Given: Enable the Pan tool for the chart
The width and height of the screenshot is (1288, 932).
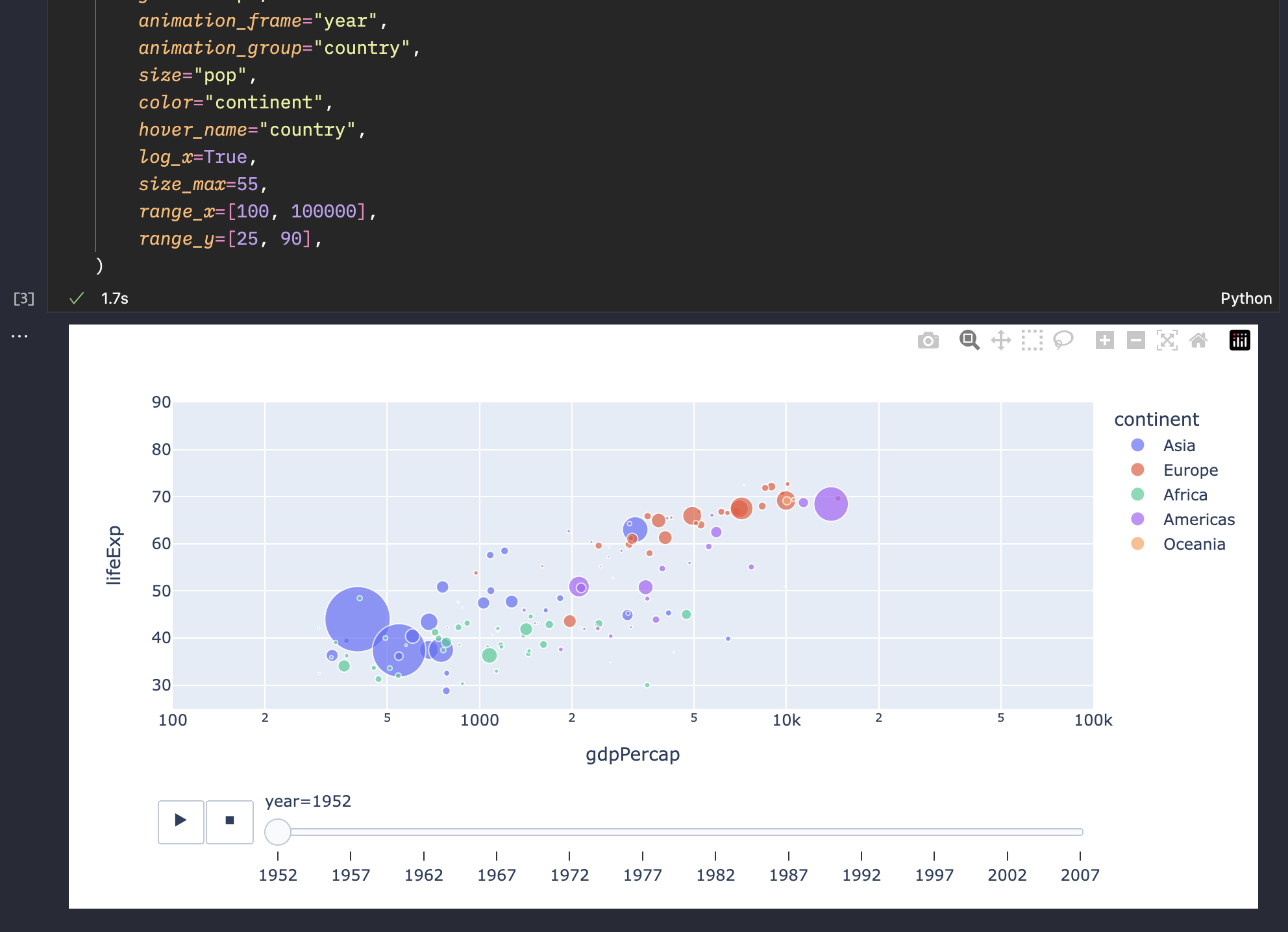Looking at the screenshot, I should tap(1000, 340).
